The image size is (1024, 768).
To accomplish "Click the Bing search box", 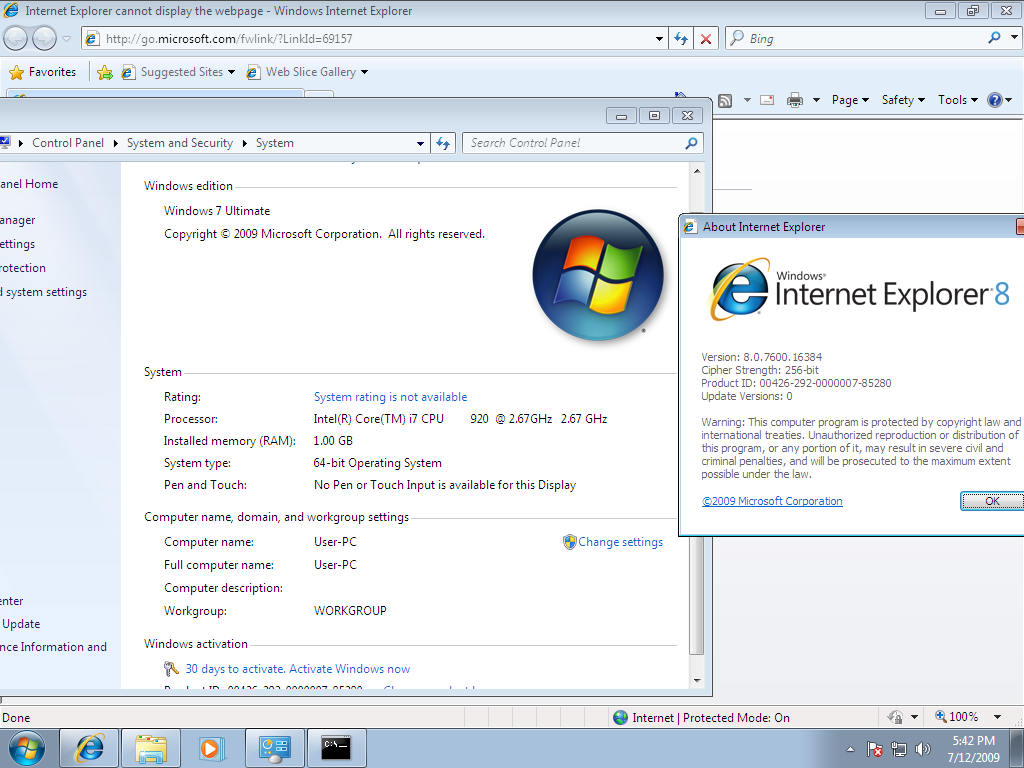I will point(856,39).
